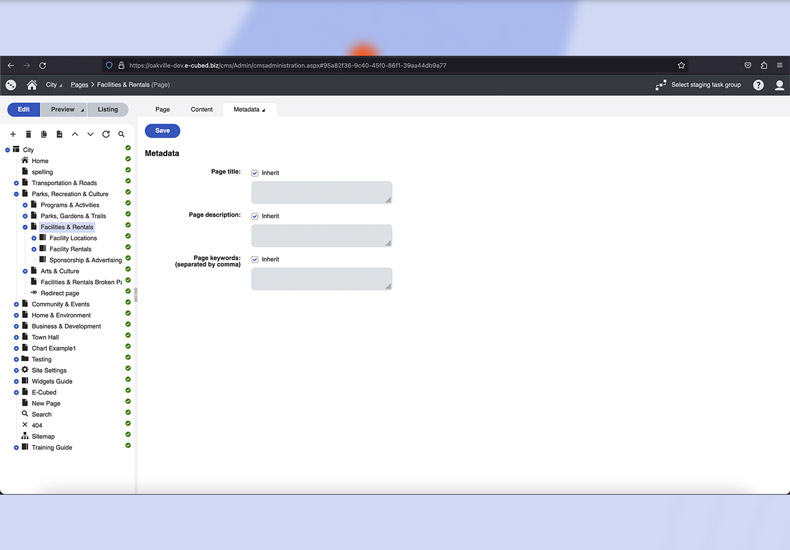Switch to the Listing view tab
790x550 pixels.
[x=108, y=109]
